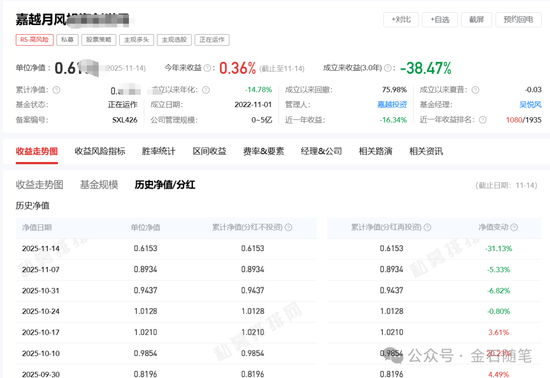Click the 2025-10-10 date row
550x378 pixels.
(x=41, y=353)
